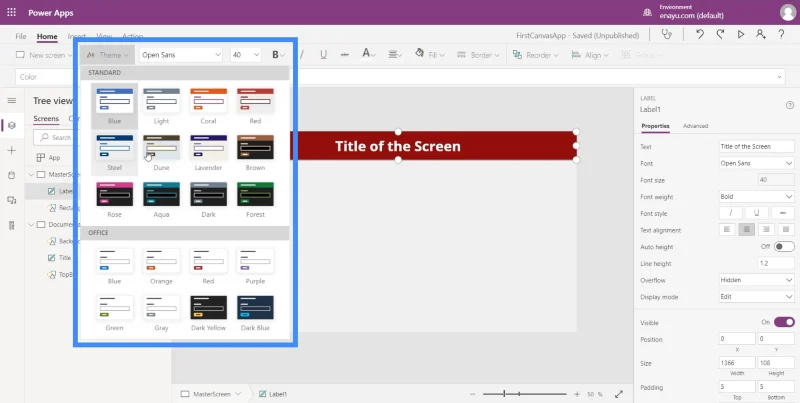Choose the Dark Yellow office theme

[x=208, y=313]
